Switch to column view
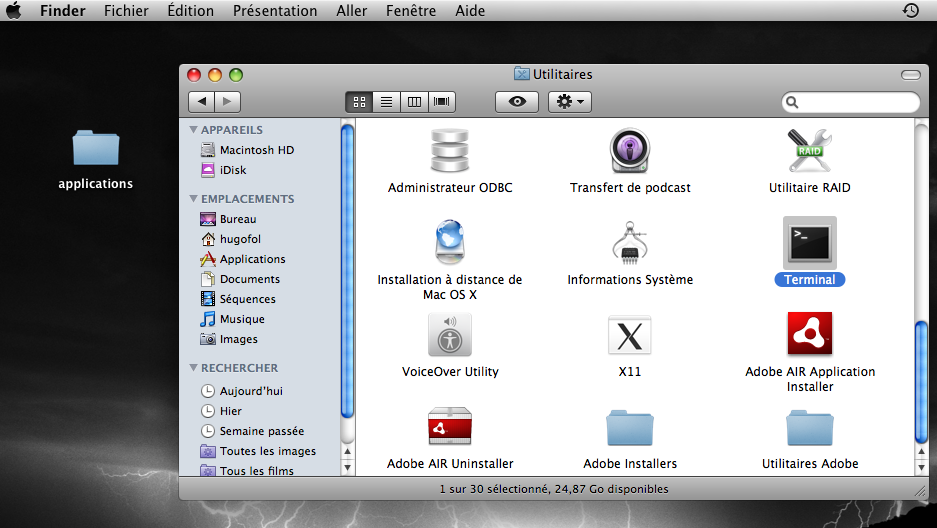The height and width of the screenshot is (528, 937). pos(414,102)
